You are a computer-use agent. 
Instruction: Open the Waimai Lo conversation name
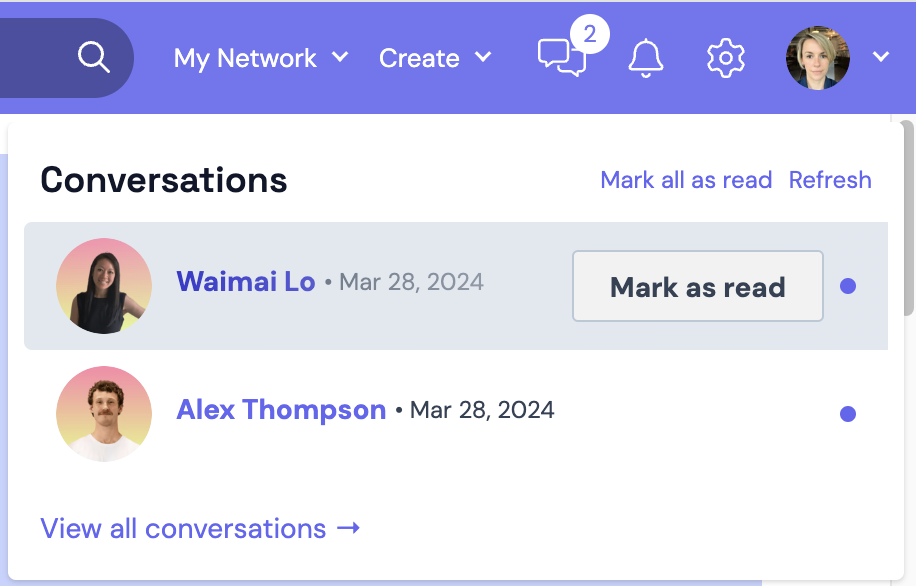click(246, 282)
